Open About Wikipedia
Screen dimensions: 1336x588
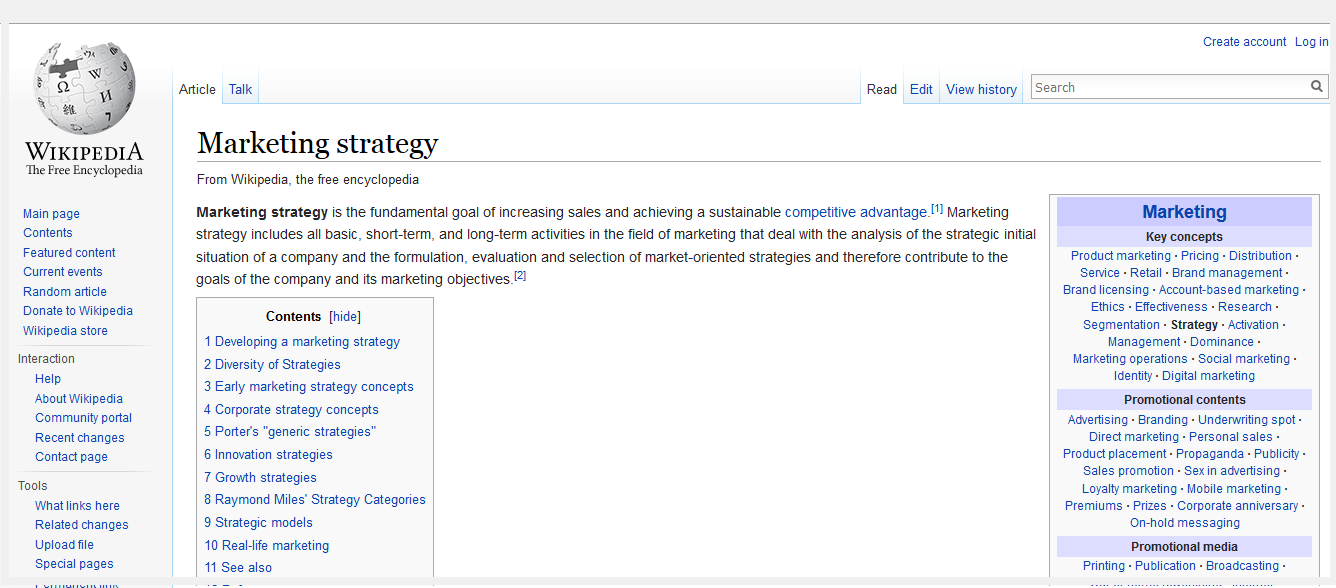click(79, 399)
